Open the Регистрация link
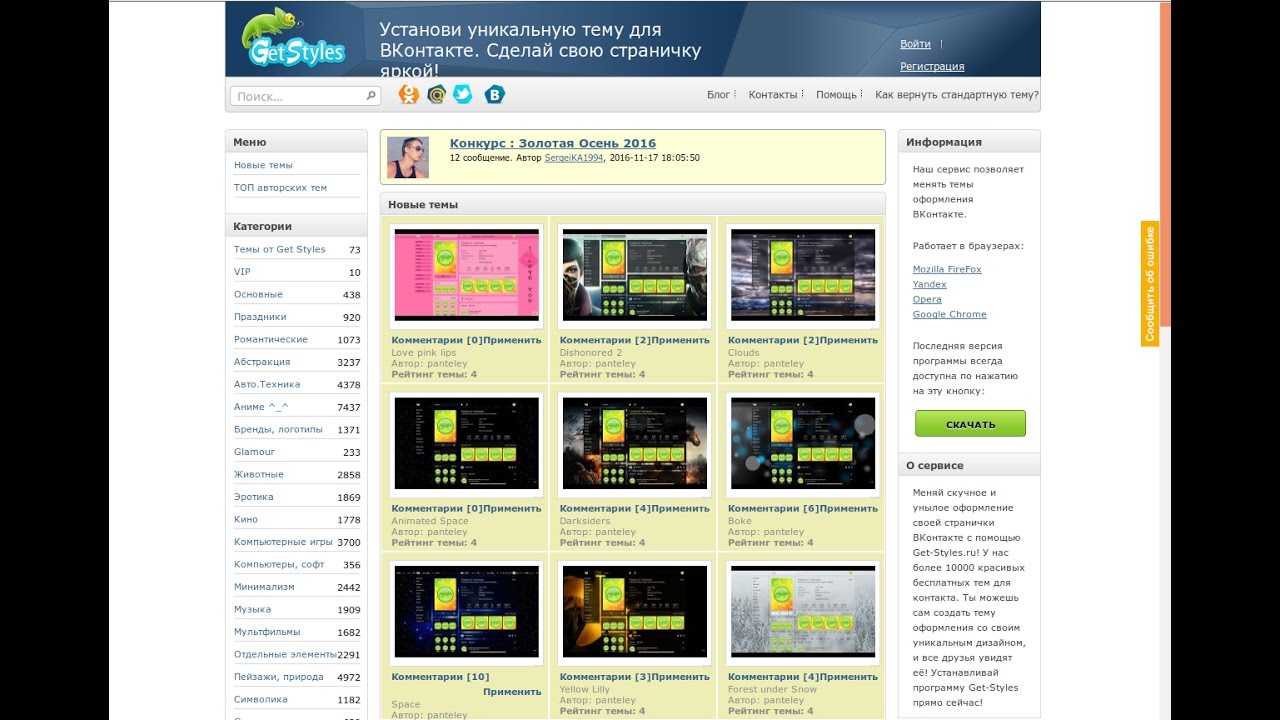The height and width of the screenshot is (720, 1280). coord(932,66)
